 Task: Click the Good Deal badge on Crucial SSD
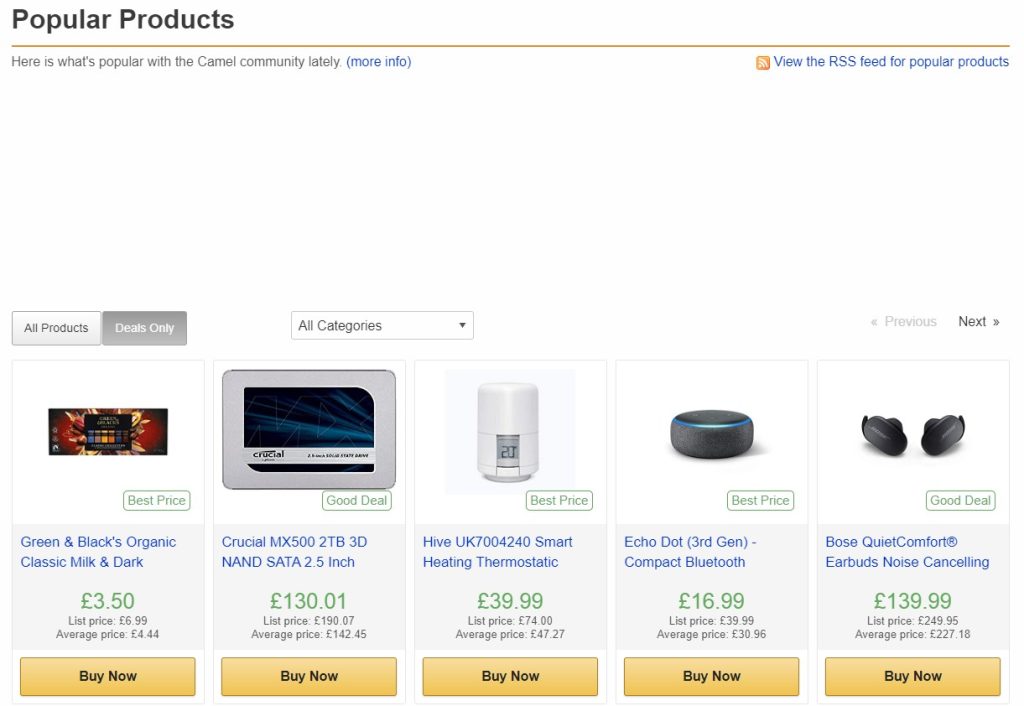(357, 500)
